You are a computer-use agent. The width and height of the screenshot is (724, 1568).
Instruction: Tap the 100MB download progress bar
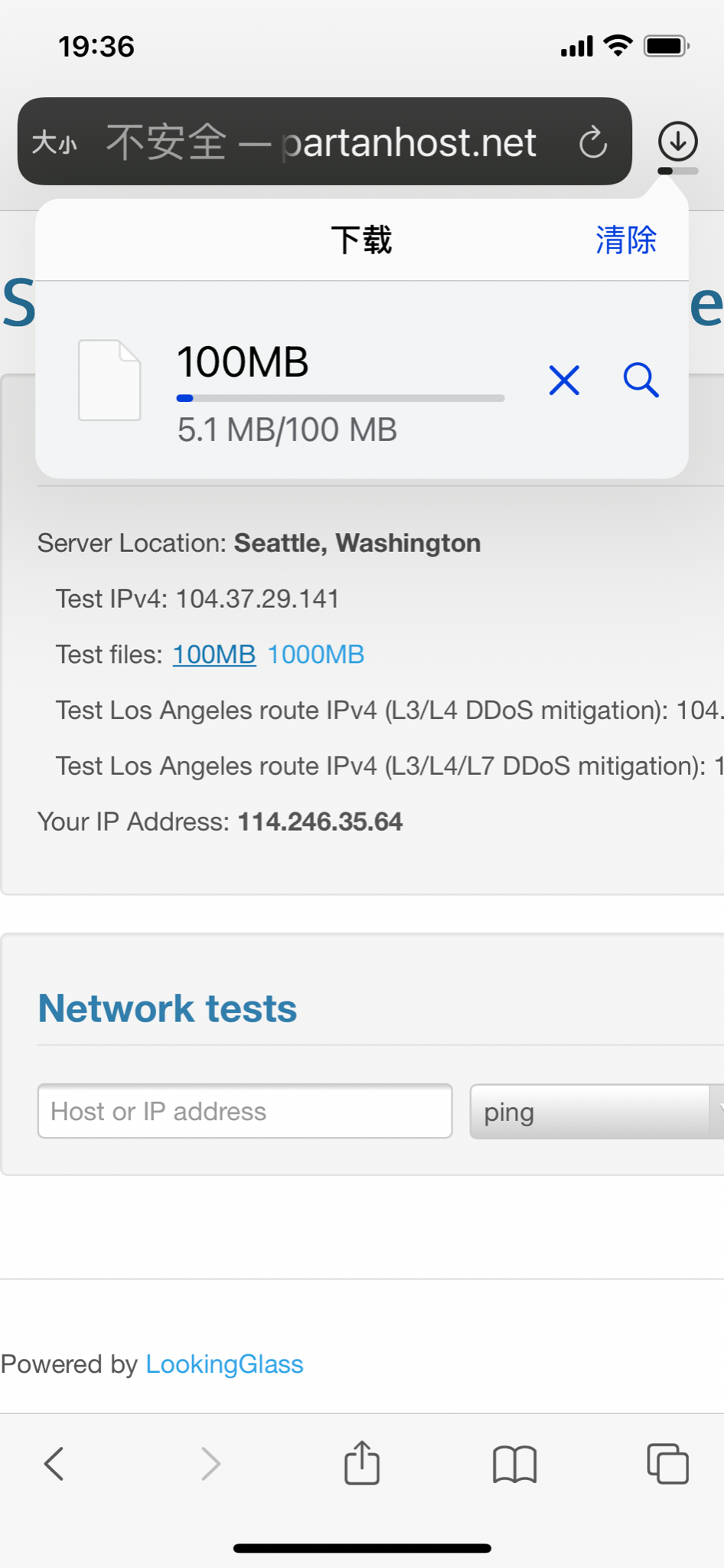[x=341, y=398]
